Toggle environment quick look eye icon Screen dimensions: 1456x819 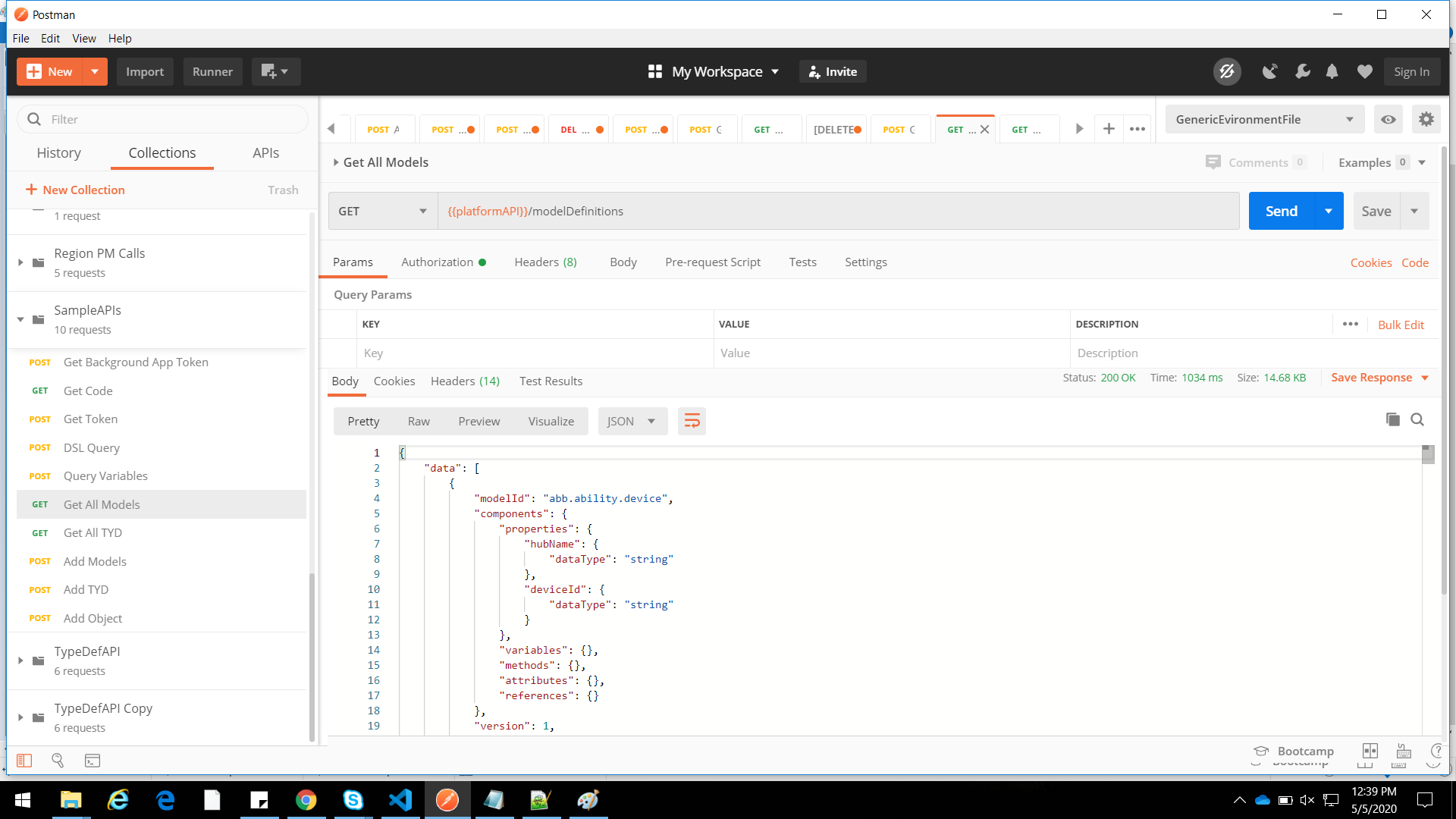pos(1388,119)
